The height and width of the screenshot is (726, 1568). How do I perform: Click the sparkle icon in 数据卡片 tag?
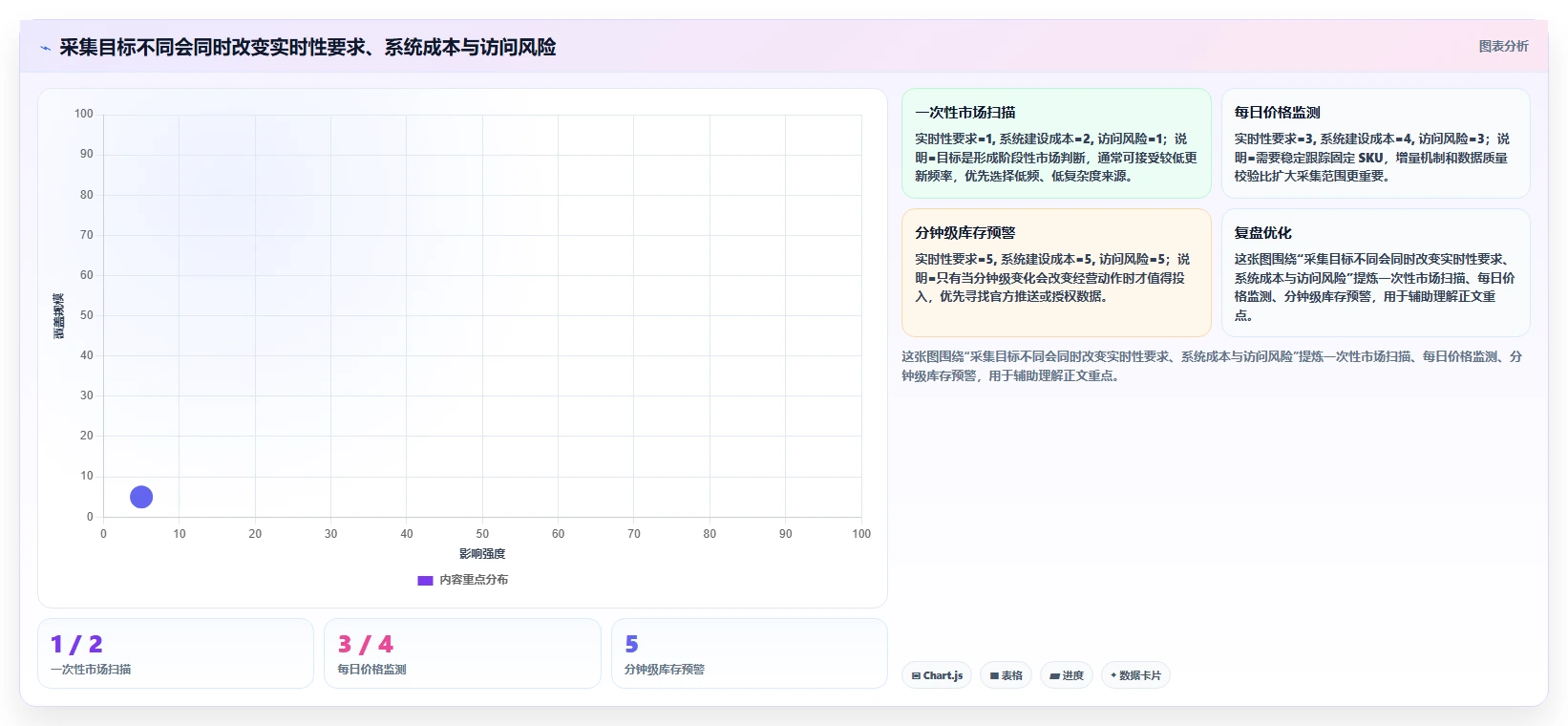(1113, 675)
